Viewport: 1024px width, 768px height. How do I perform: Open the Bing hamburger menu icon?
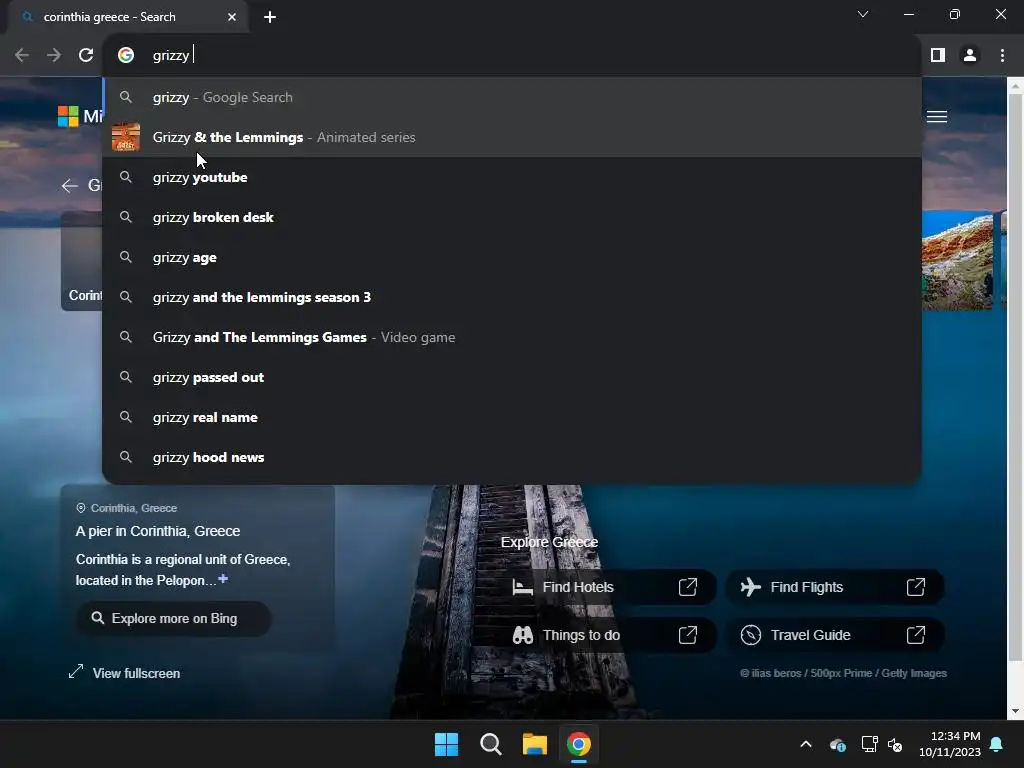pyautogui.click(x=936, y=117)
